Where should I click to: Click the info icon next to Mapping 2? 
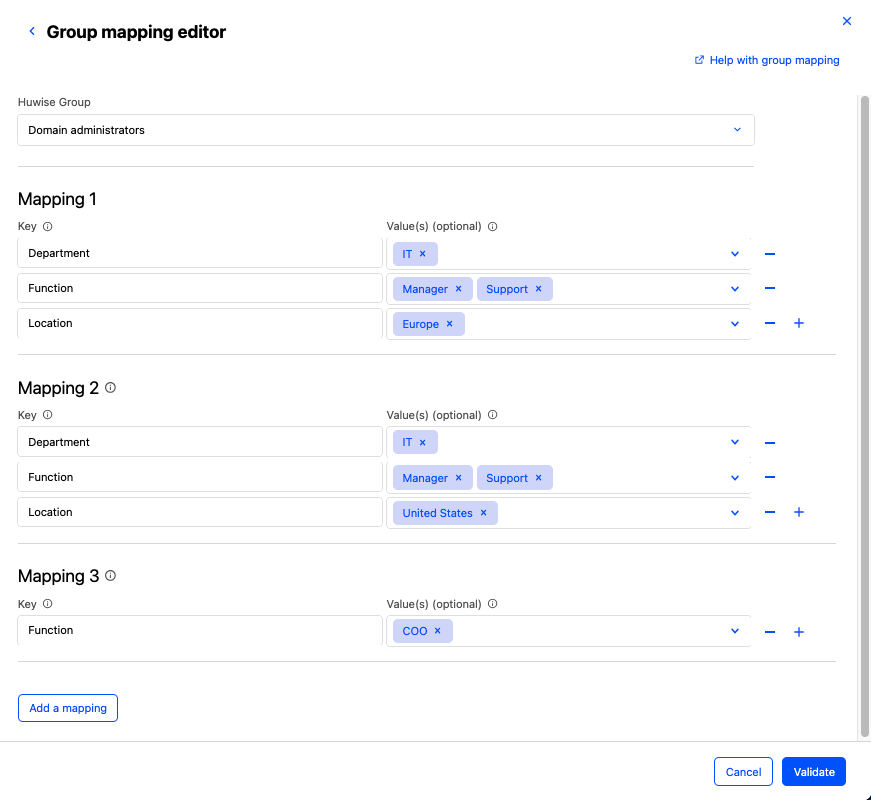tap(111, 387)
